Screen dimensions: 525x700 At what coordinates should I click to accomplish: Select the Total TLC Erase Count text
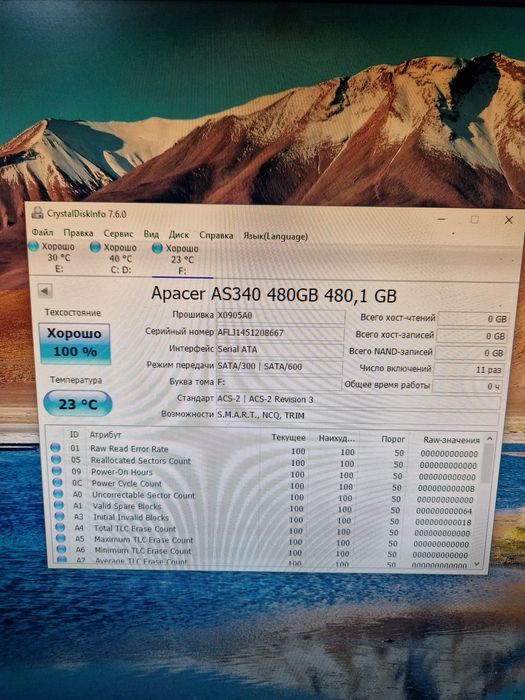tap(135, 529)
